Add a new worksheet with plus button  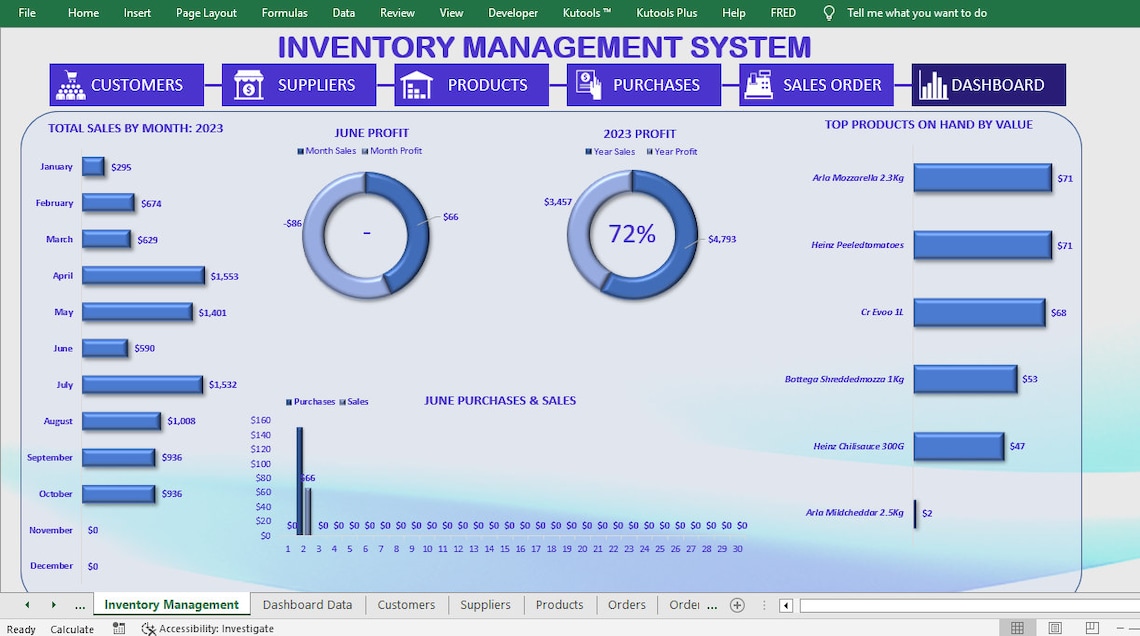click(x=737, y=605)
